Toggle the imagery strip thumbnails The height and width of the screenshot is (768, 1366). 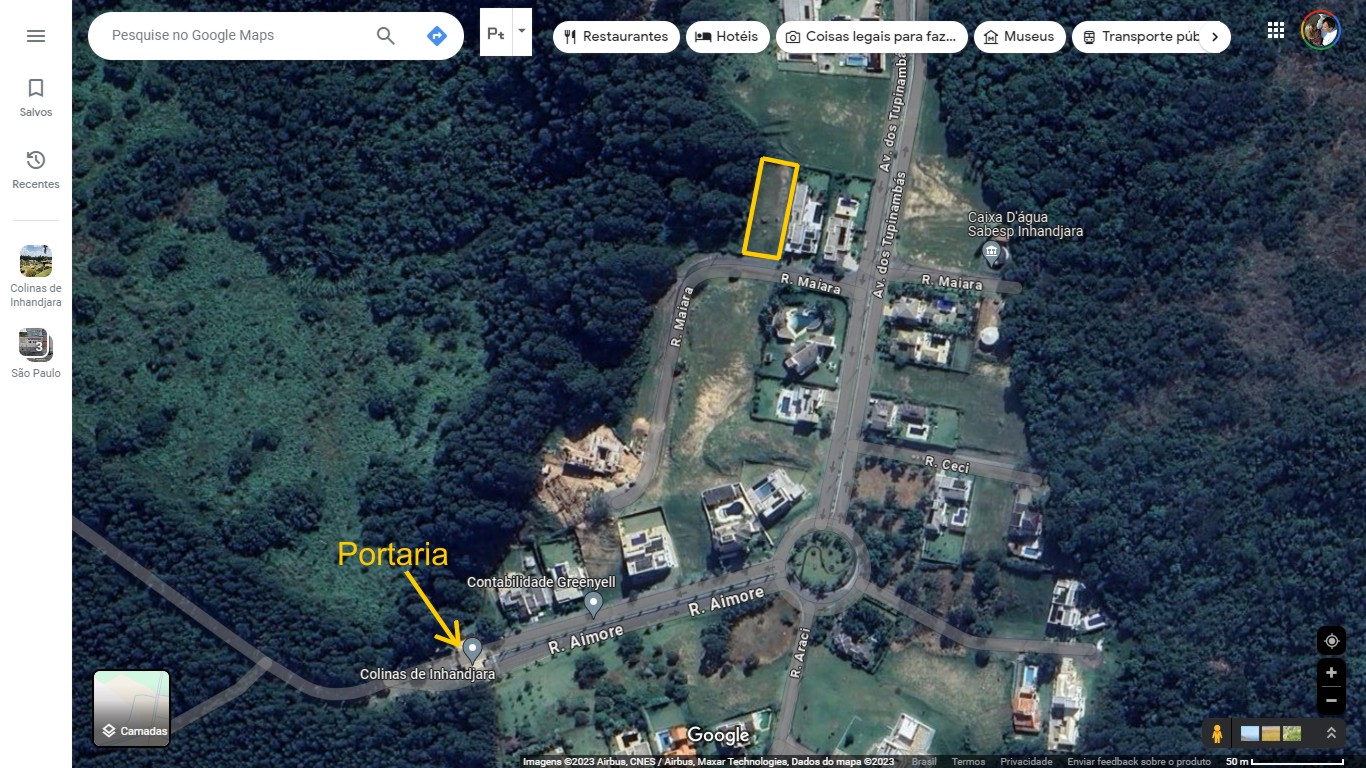point(1271,733)
